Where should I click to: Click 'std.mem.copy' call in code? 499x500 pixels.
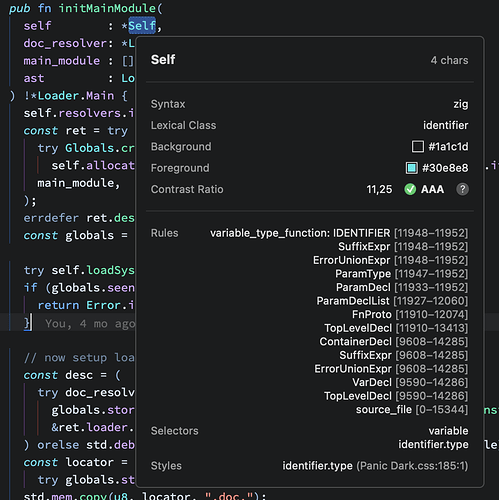65,496
